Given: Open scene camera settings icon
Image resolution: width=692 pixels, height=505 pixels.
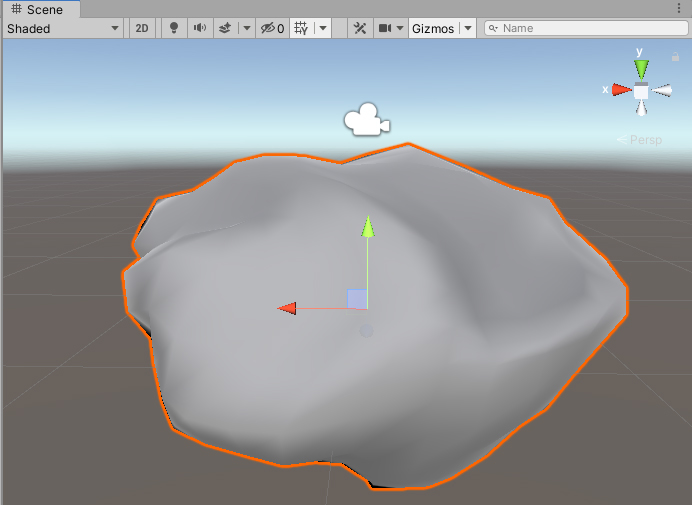Looking at the screenshot, I should 385,29.
